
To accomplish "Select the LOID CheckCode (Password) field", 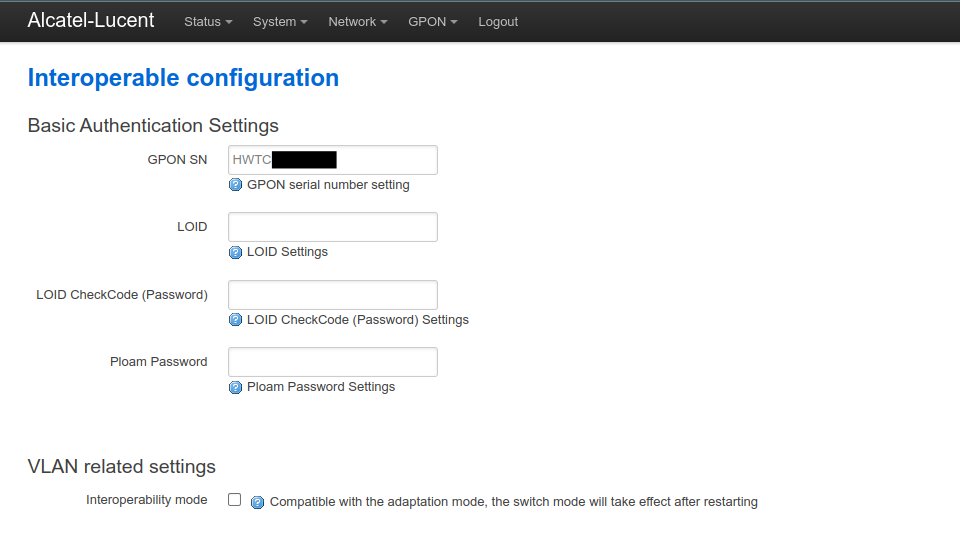I will pyautogui.click(x=333, y=295).
